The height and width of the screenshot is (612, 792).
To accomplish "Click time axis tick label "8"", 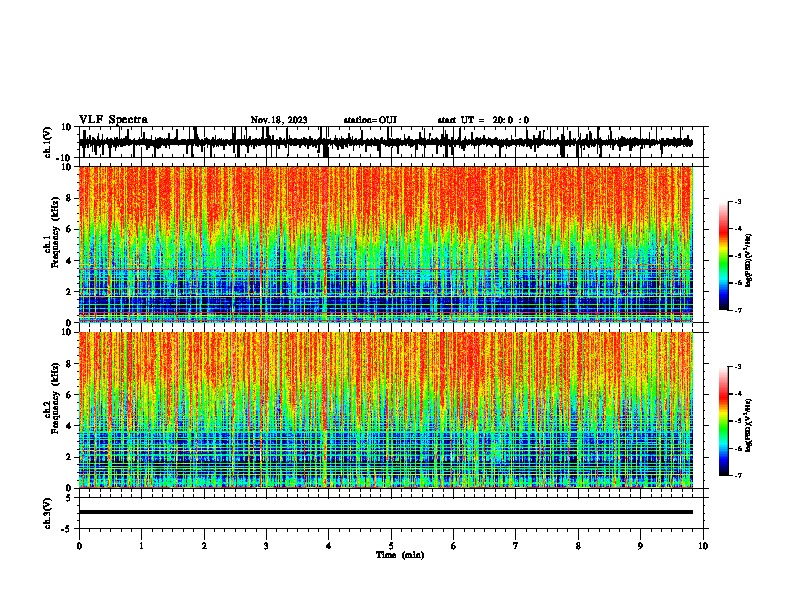I will tap(578, 546).
